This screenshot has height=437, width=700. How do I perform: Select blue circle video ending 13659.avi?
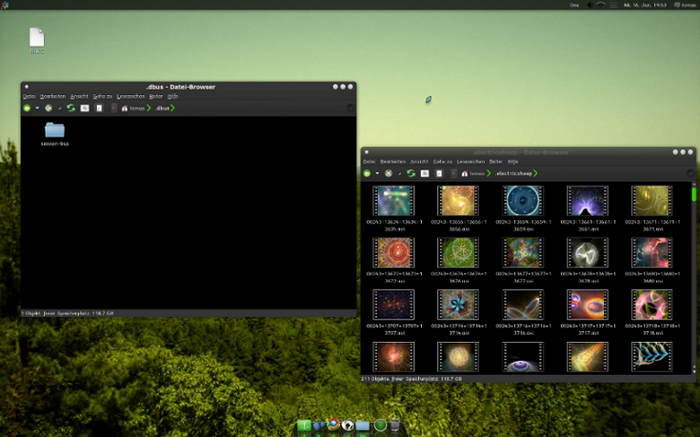click(x=523, y=201)
